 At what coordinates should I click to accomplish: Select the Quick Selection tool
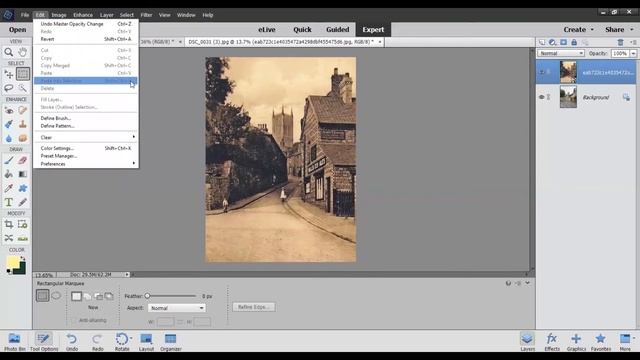[22, 88]
